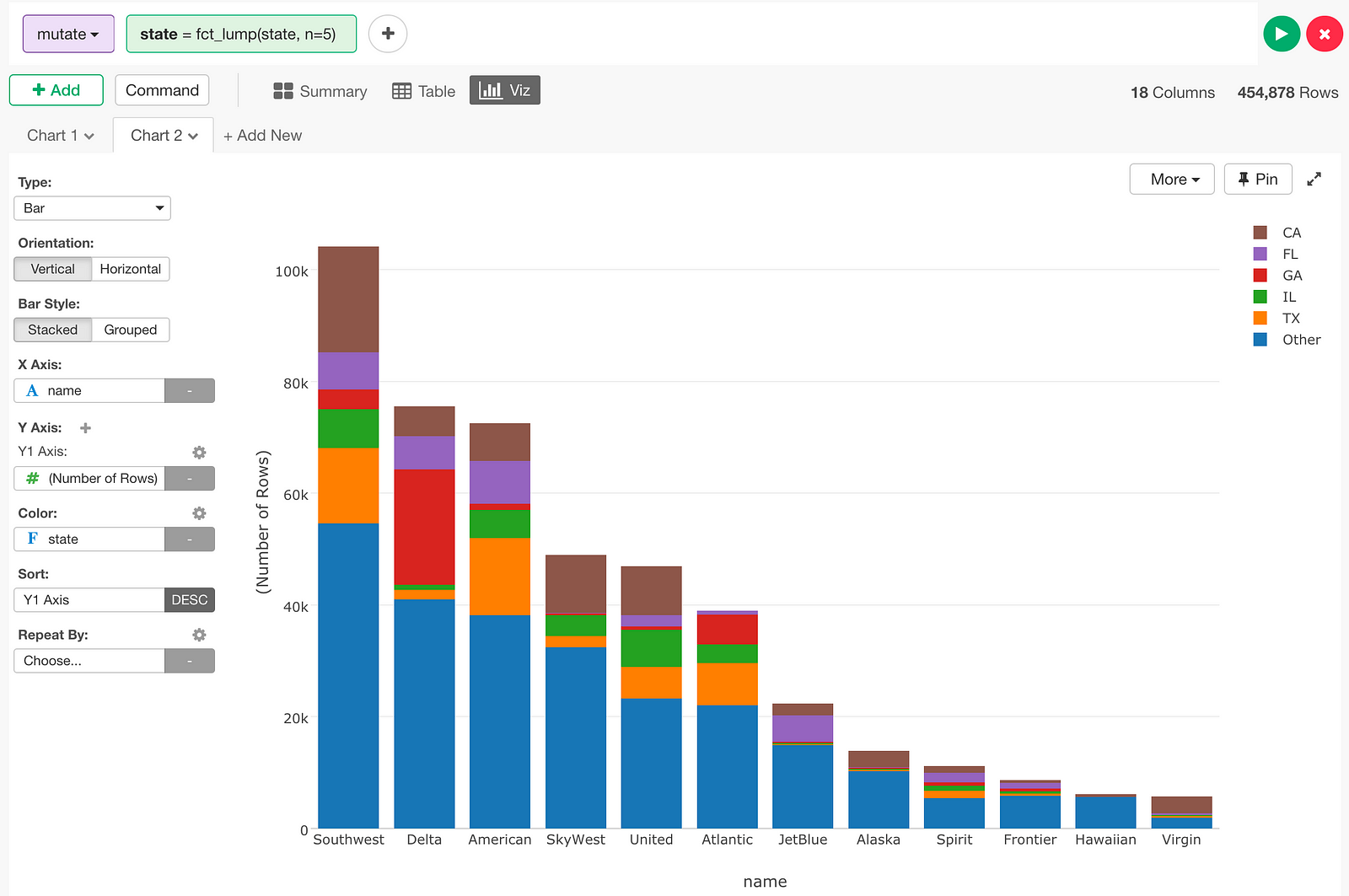Open Color state column selector
The width and height of the screenshot is (1349, 896).
[89, 539]
